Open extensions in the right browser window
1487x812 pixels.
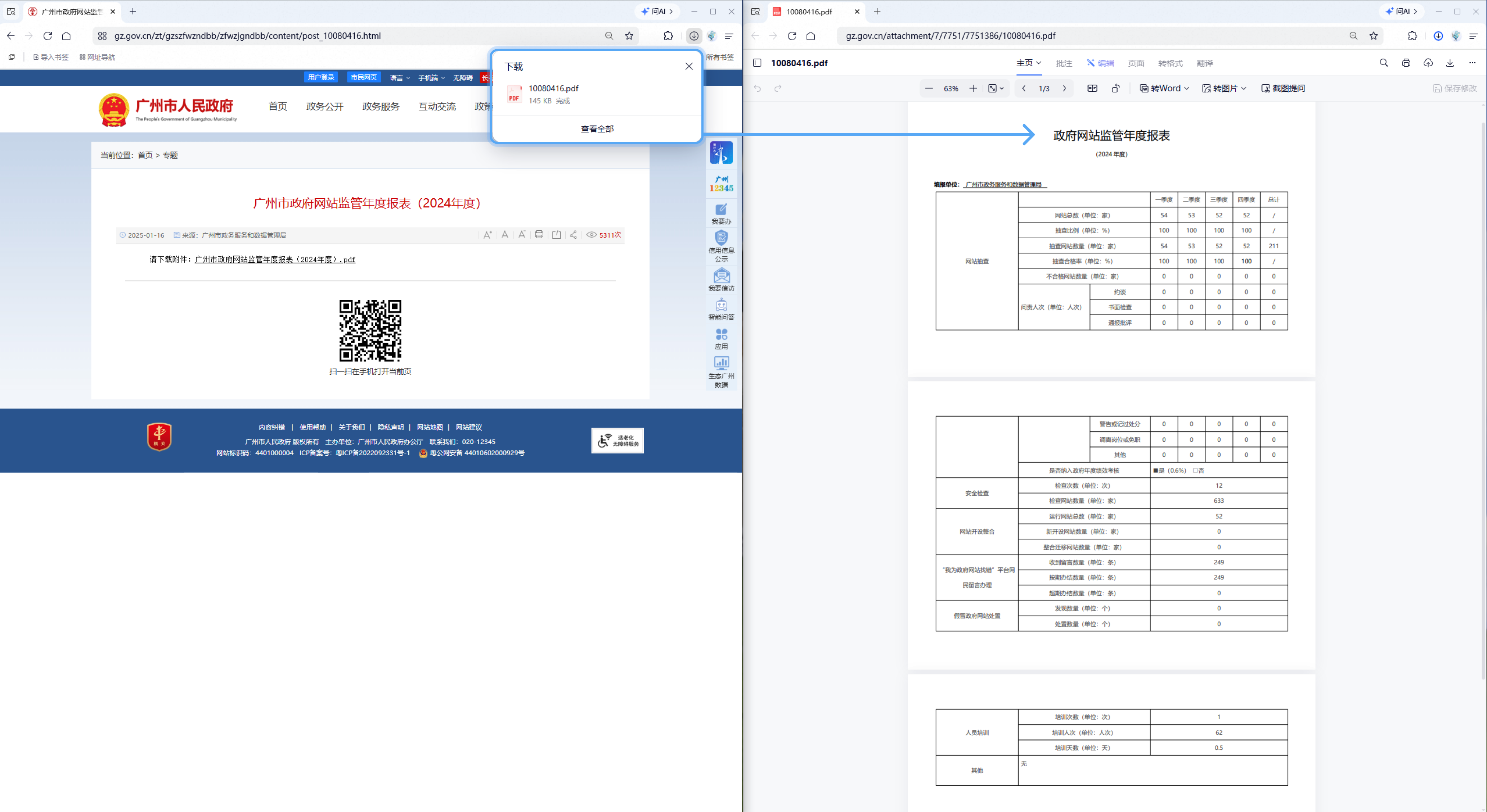tap(1412, 36)
